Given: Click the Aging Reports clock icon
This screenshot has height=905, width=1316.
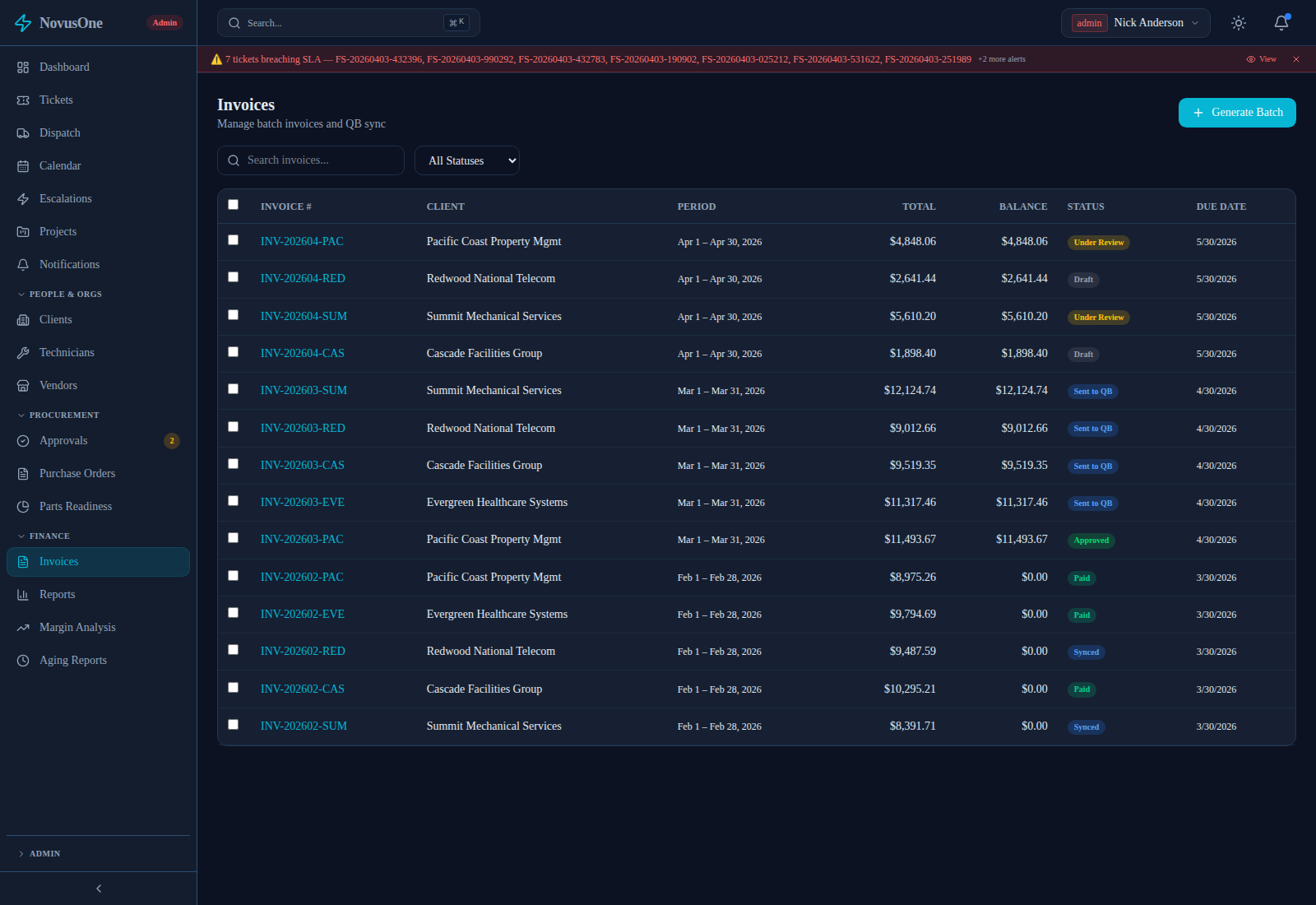Looking at the screenshot, I should [x=23, y=661].
